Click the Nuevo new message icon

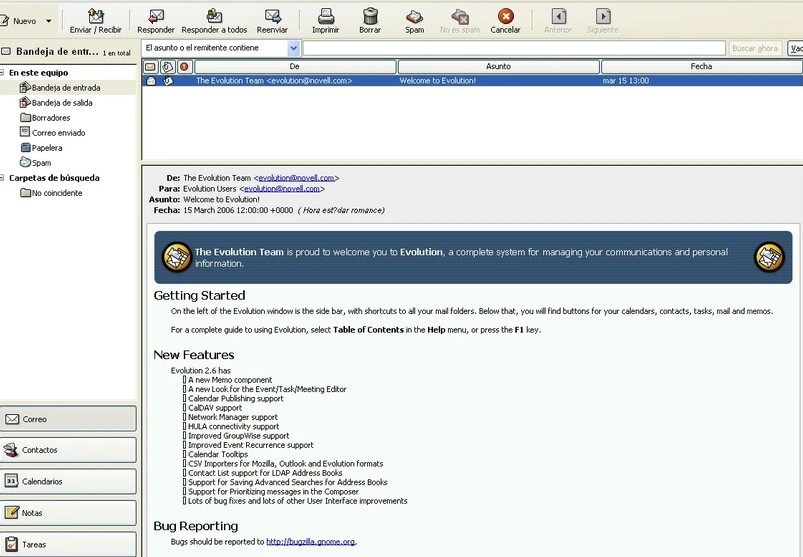(x=4, y=21)
